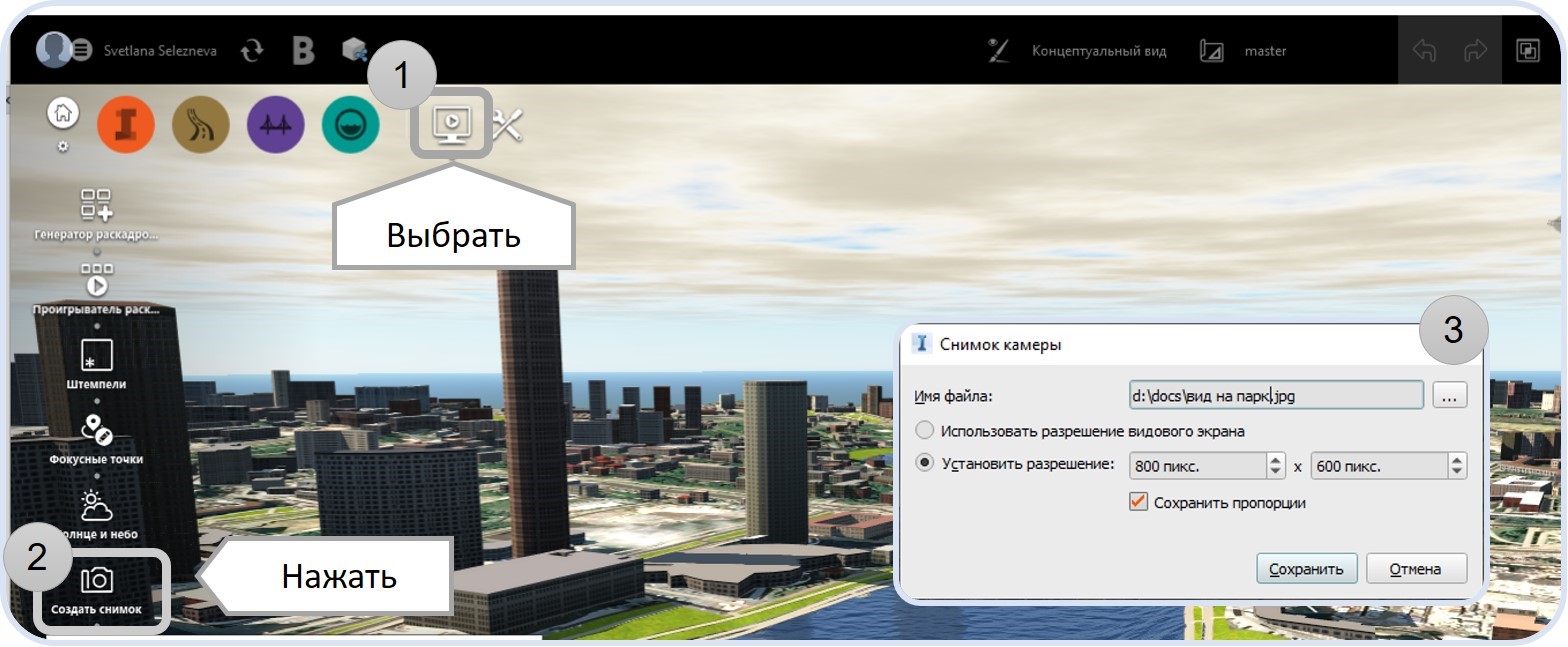The image size is (1568, 647).
Task: Click the file name input field
Action: (1275, 396)
